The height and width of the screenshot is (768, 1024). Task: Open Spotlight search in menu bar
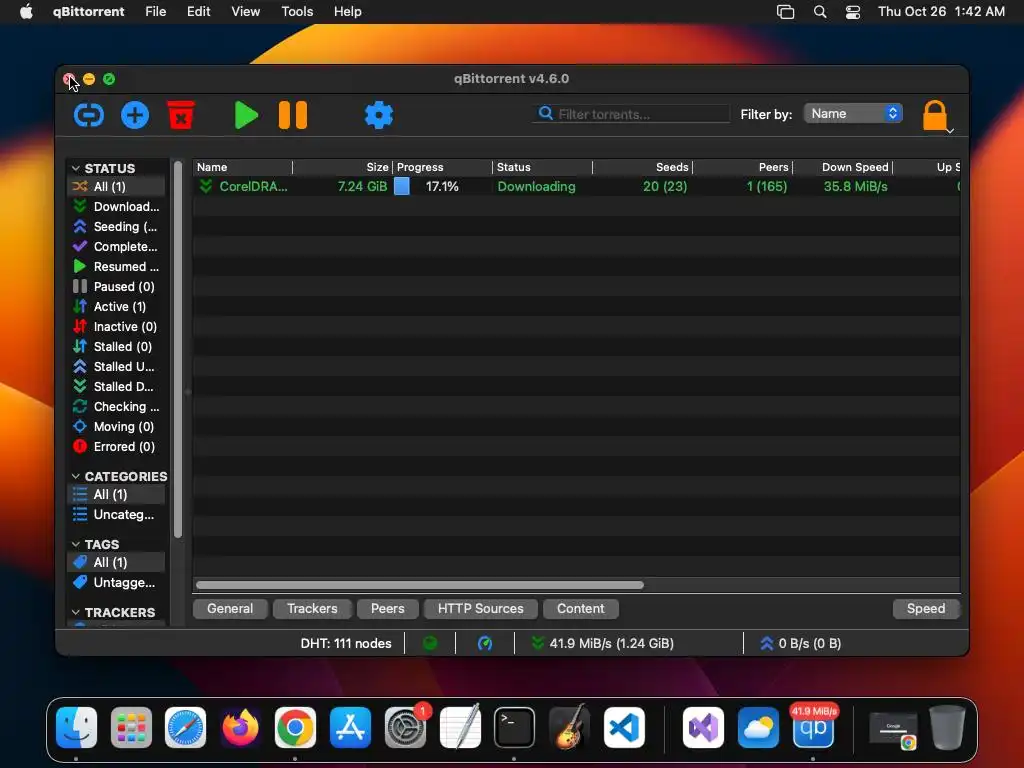(x=820, y=12)
